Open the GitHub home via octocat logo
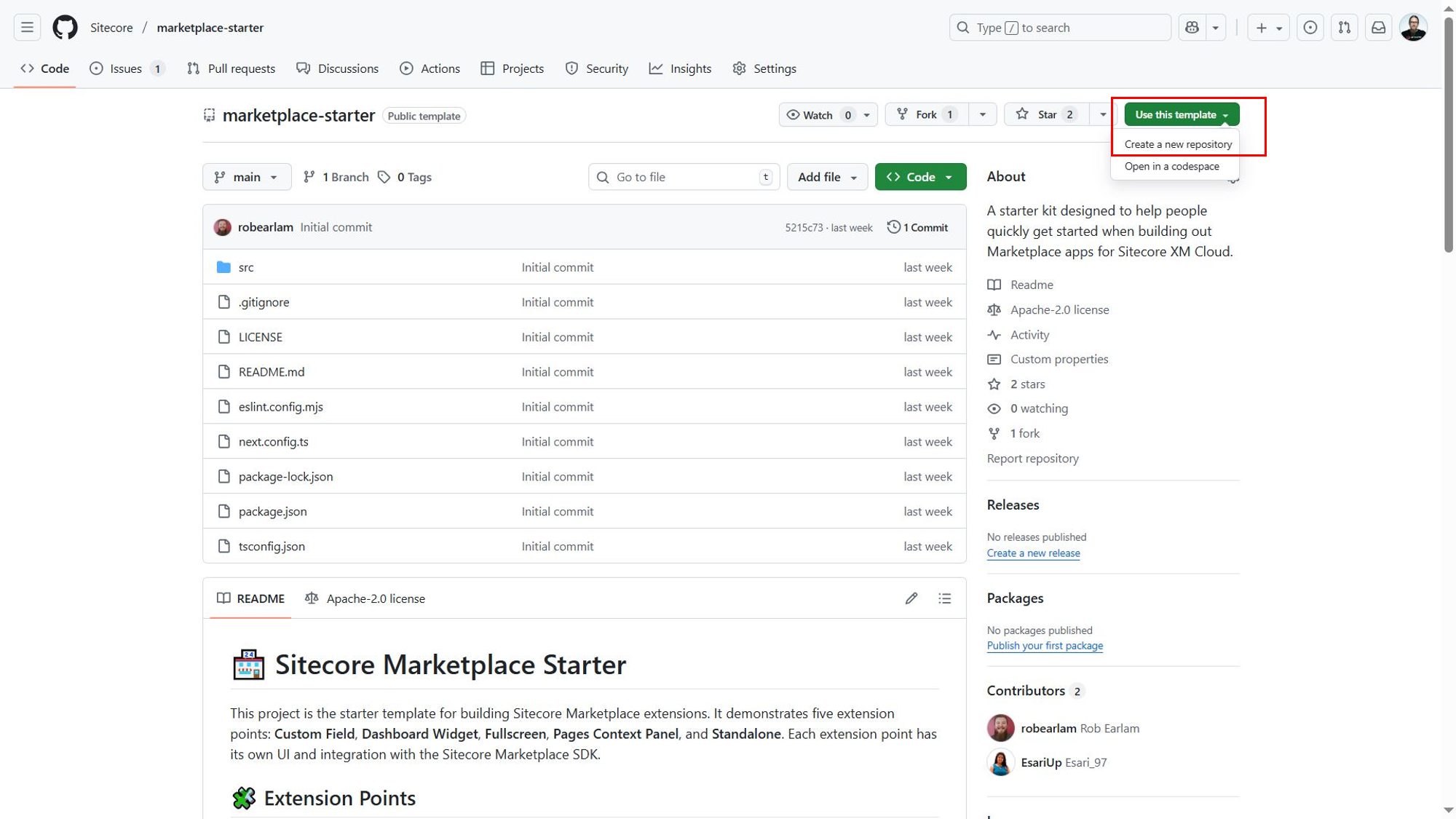Viewport: 1456px width, 819px height. click(65, 27)
